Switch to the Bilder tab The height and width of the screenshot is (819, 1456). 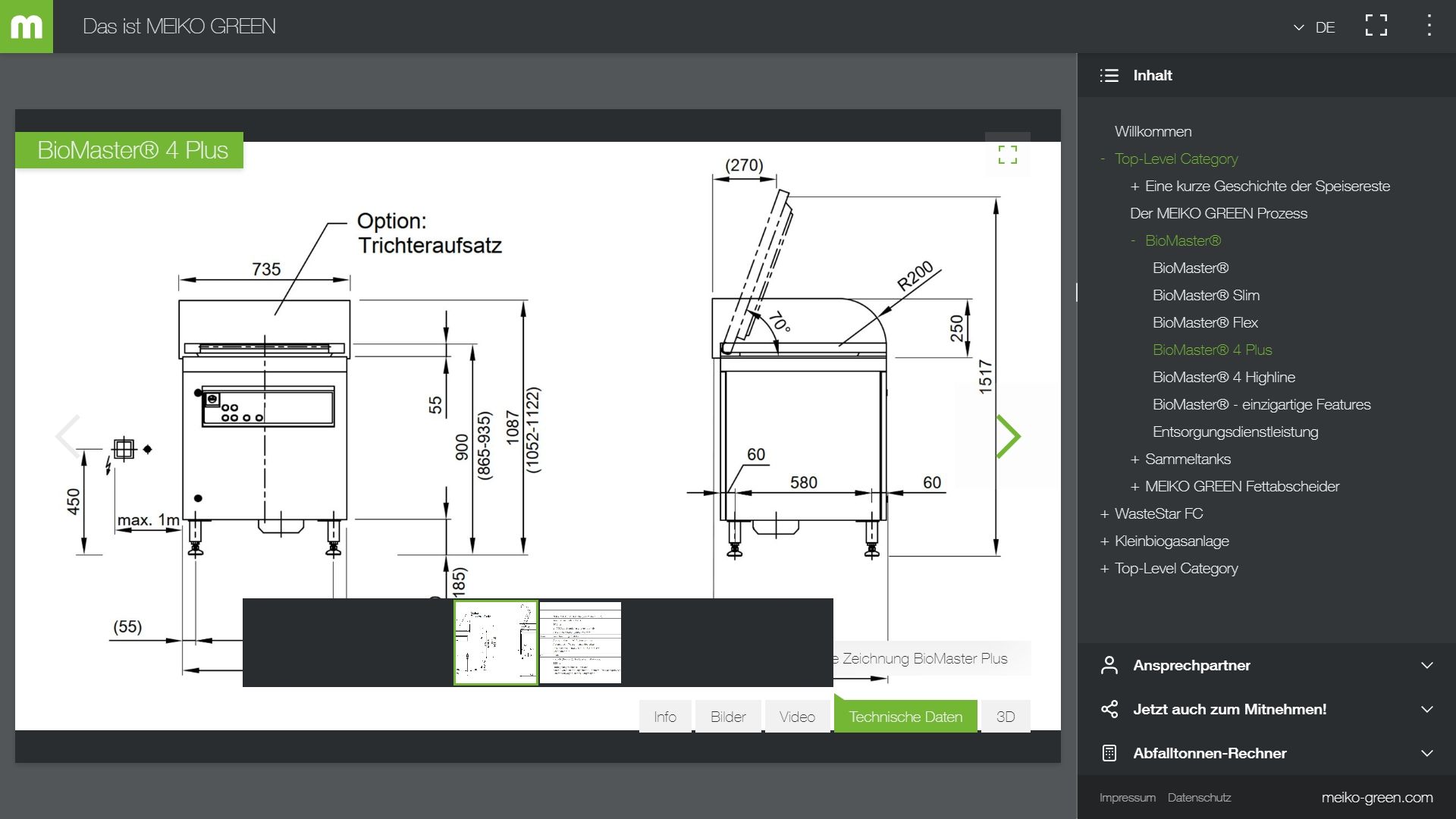(727, 717)
